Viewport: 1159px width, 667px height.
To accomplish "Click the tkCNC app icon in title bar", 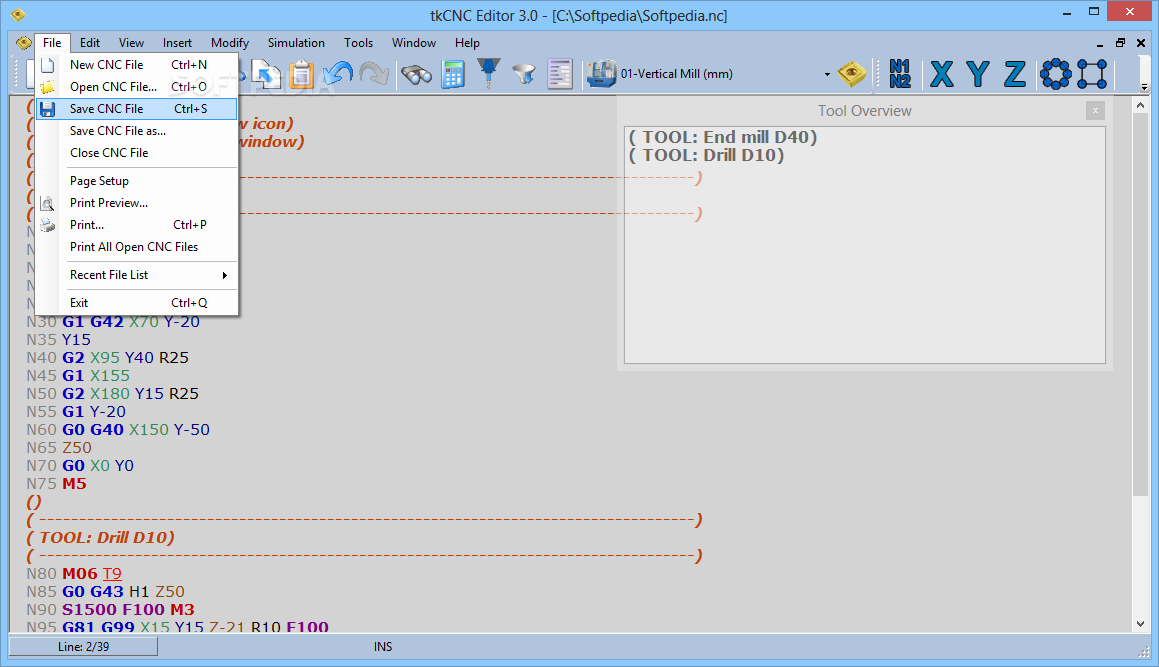I will click(x=18, y=14).
